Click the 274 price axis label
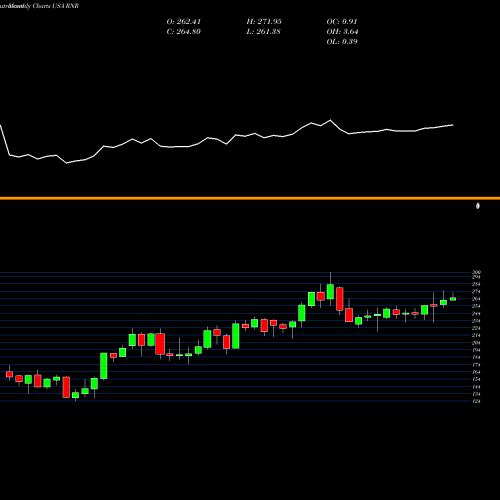 [476, 292]
